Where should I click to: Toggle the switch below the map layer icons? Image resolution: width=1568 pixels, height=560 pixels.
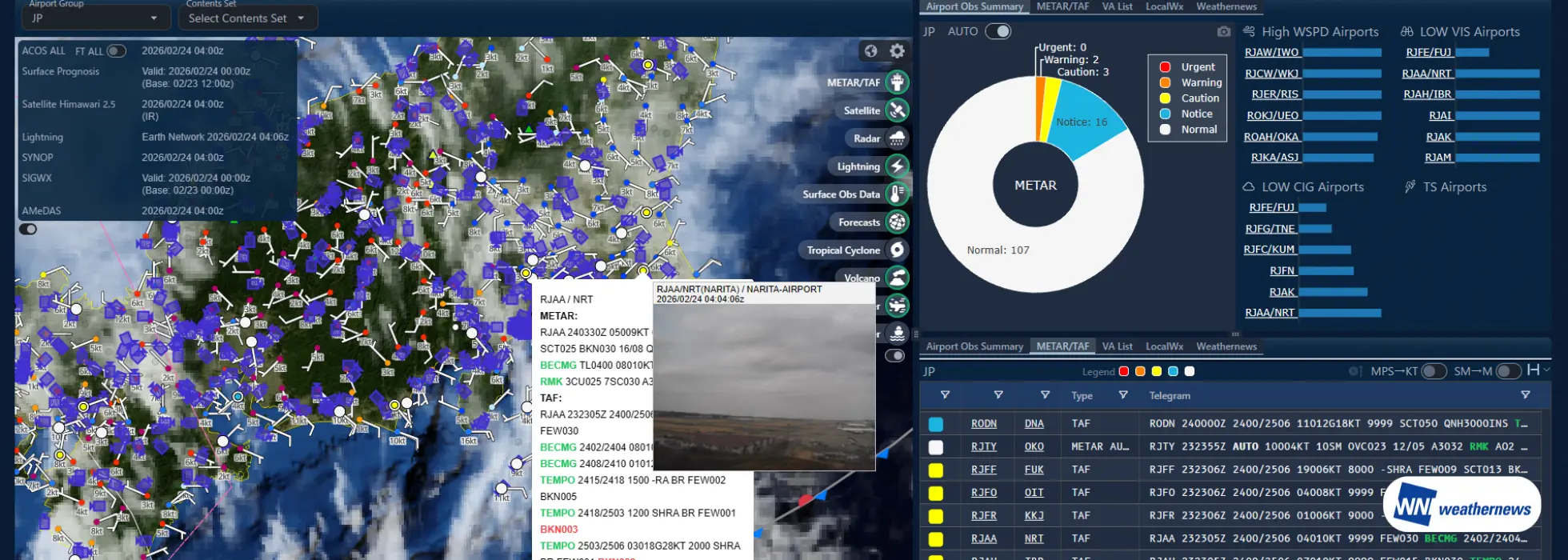click(x=894, y=355)
